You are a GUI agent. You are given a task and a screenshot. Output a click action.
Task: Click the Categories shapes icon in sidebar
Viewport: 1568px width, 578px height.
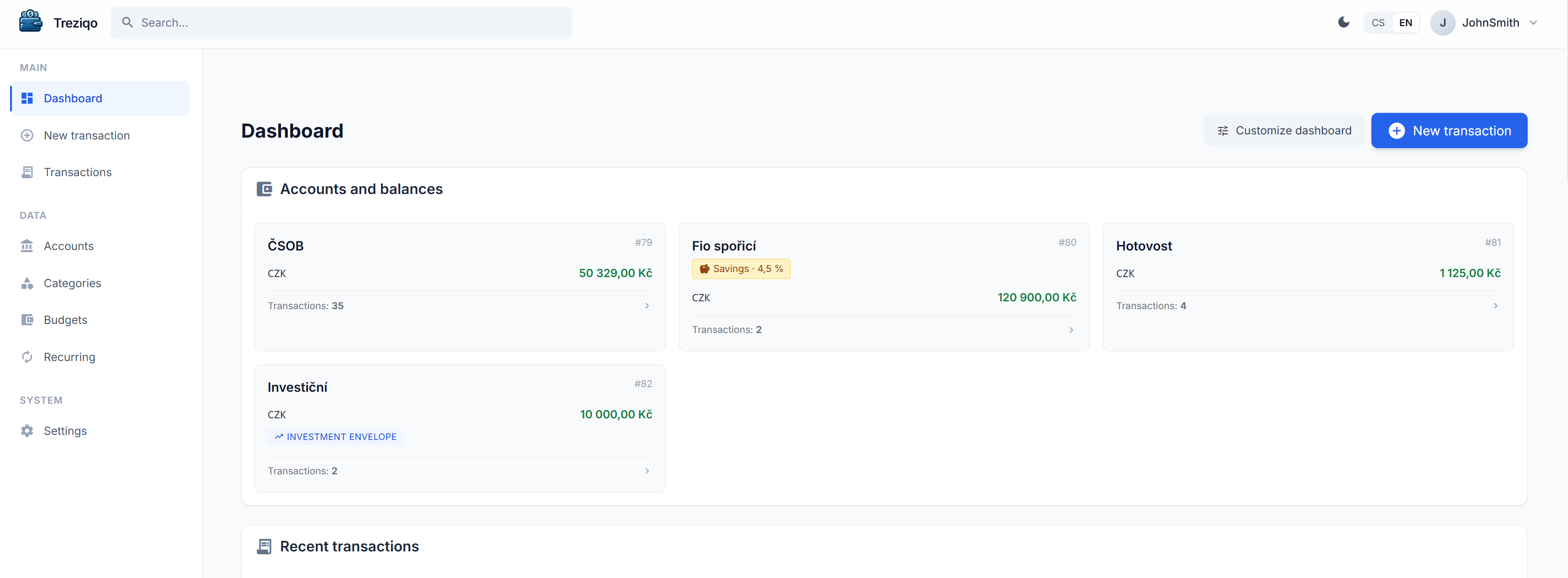click(x=28, y=283)
